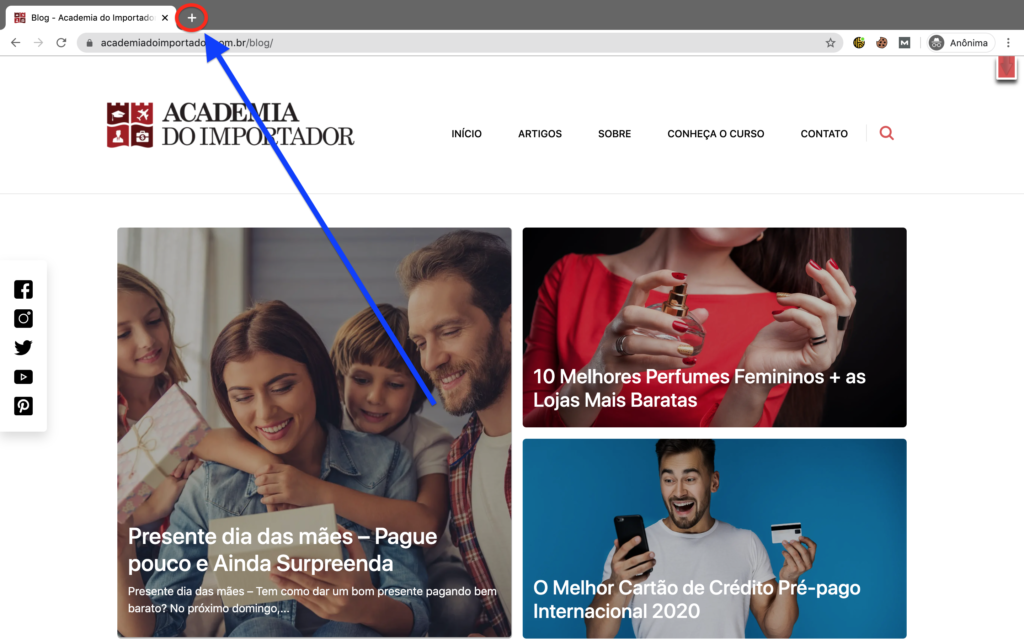Viewport: 1024px width, 640px height.
Task: Open the CONTATO page
Action: [x=824, y=133]
